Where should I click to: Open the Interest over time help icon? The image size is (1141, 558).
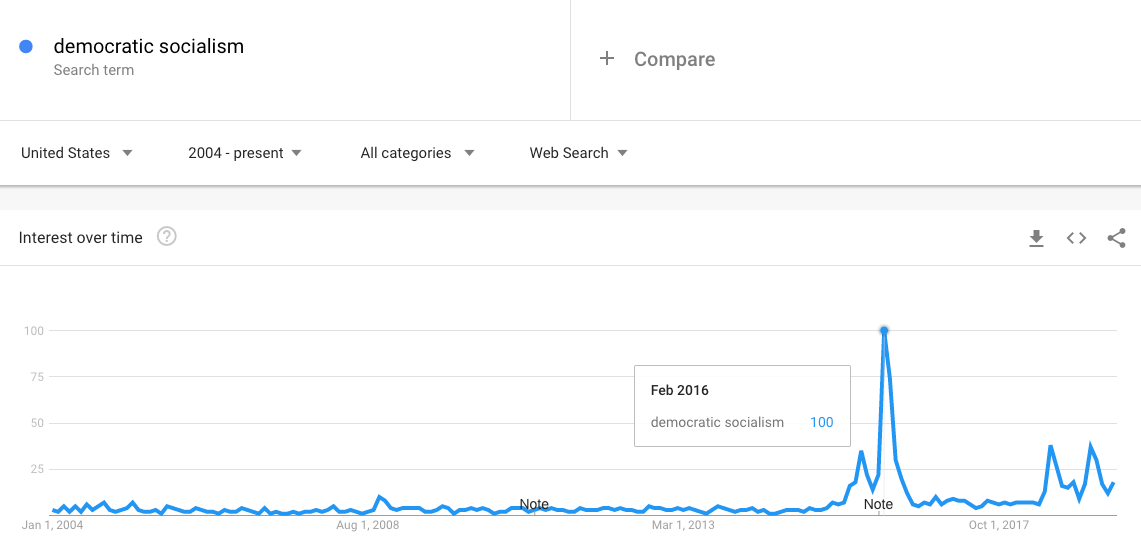pos(167,237)
